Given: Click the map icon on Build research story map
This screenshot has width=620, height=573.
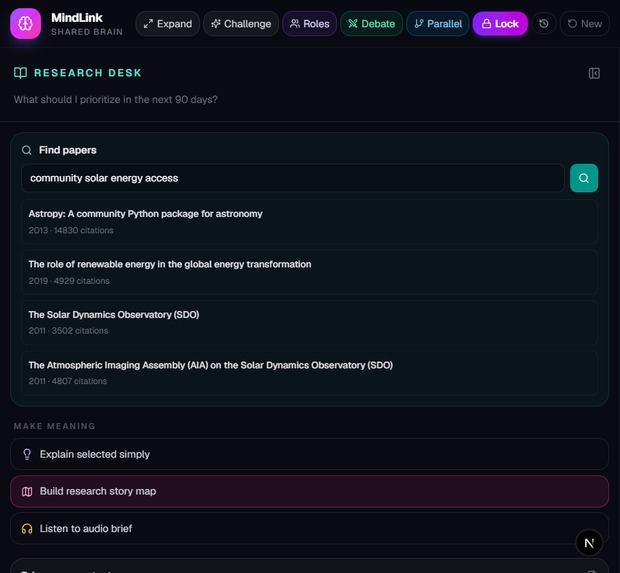Looking at the screenshot, I should [x=27, y=492].
